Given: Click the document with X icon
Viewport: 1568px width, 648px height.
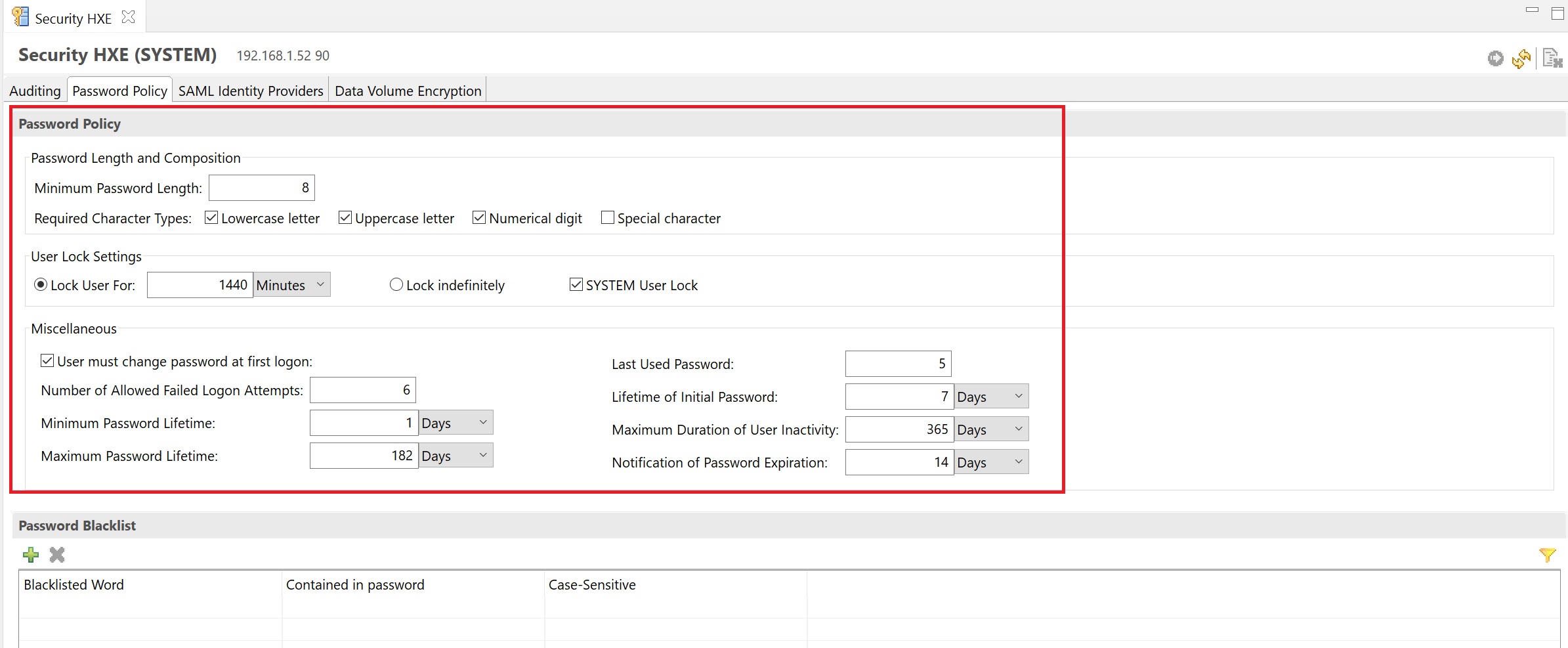Looking at the screenshot, I should tap(1552, 58).
